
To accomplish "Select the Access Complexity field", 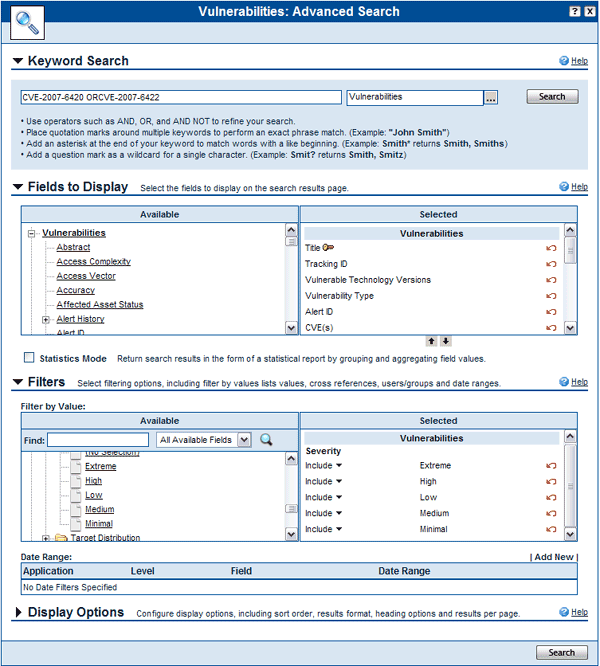I will click(x=93, y=262).
